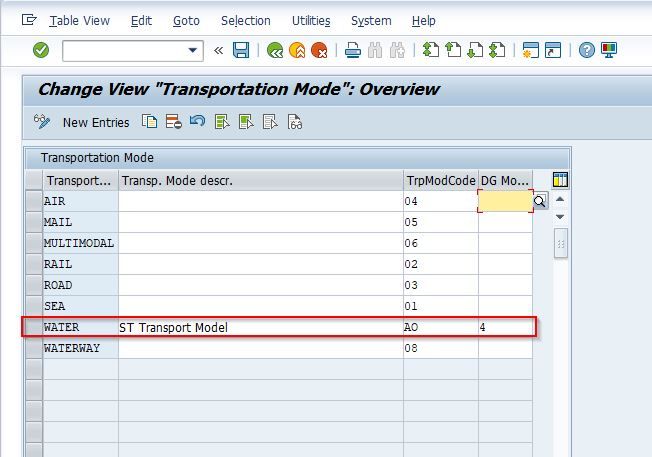The width and height of the screenshot is (652, 457).
Task: Toggle Display/Change glasses-pencil icon
Action: [42, 122]
